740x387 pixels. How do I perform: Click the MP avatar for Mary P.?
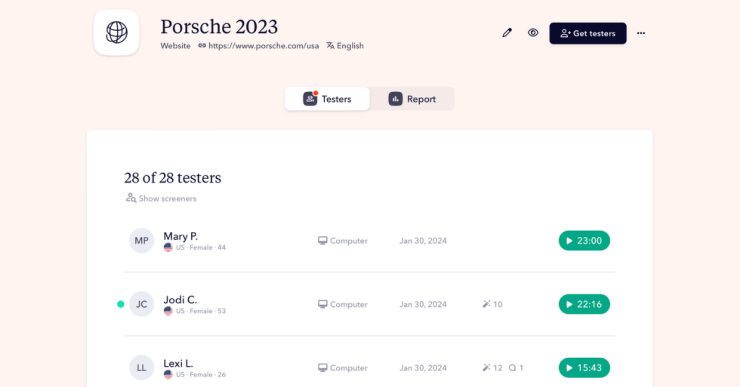point(142,241)
